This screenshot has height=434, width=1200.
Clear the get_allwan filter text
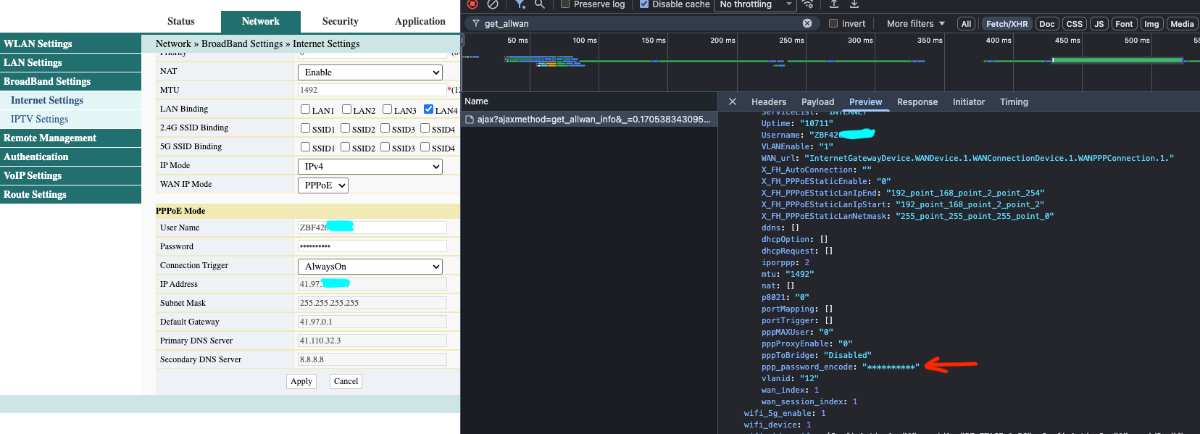[x=807, y=23]
